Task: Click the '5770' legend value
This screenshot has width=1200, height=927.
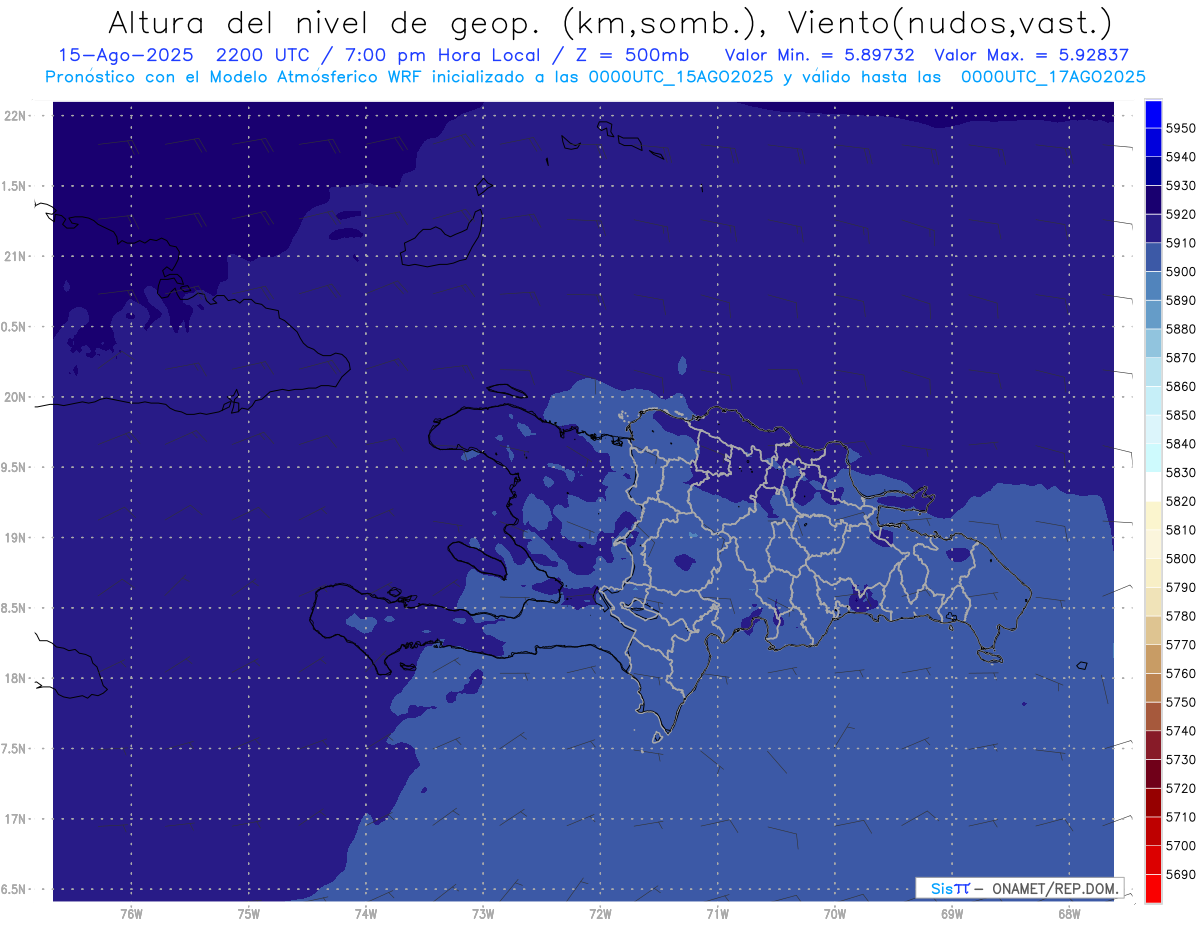Action: click(1180, 645)
